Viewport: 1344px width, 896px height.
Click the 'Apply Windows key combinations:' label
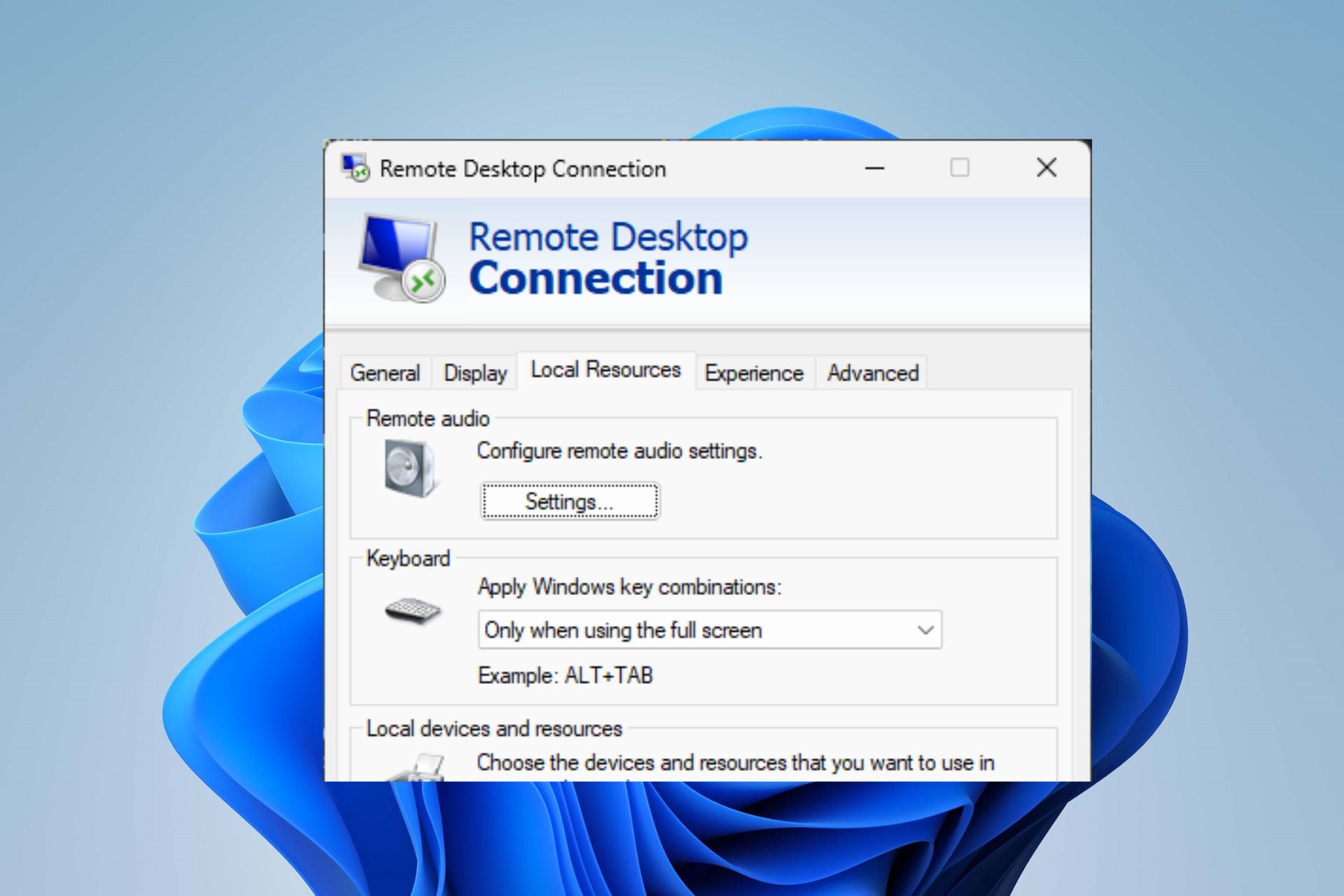click(x=629, y=587)
